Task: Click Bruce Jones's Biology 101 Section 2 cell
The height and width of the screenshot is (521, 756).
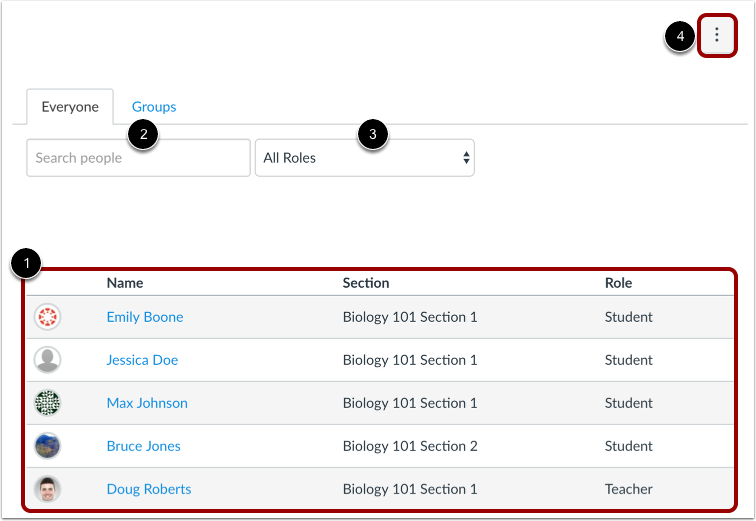Action: click(410, 446)
